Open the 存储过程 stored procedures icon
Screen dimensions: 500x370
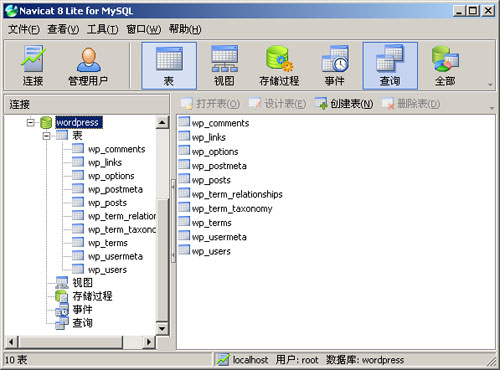tap(279, 66)
